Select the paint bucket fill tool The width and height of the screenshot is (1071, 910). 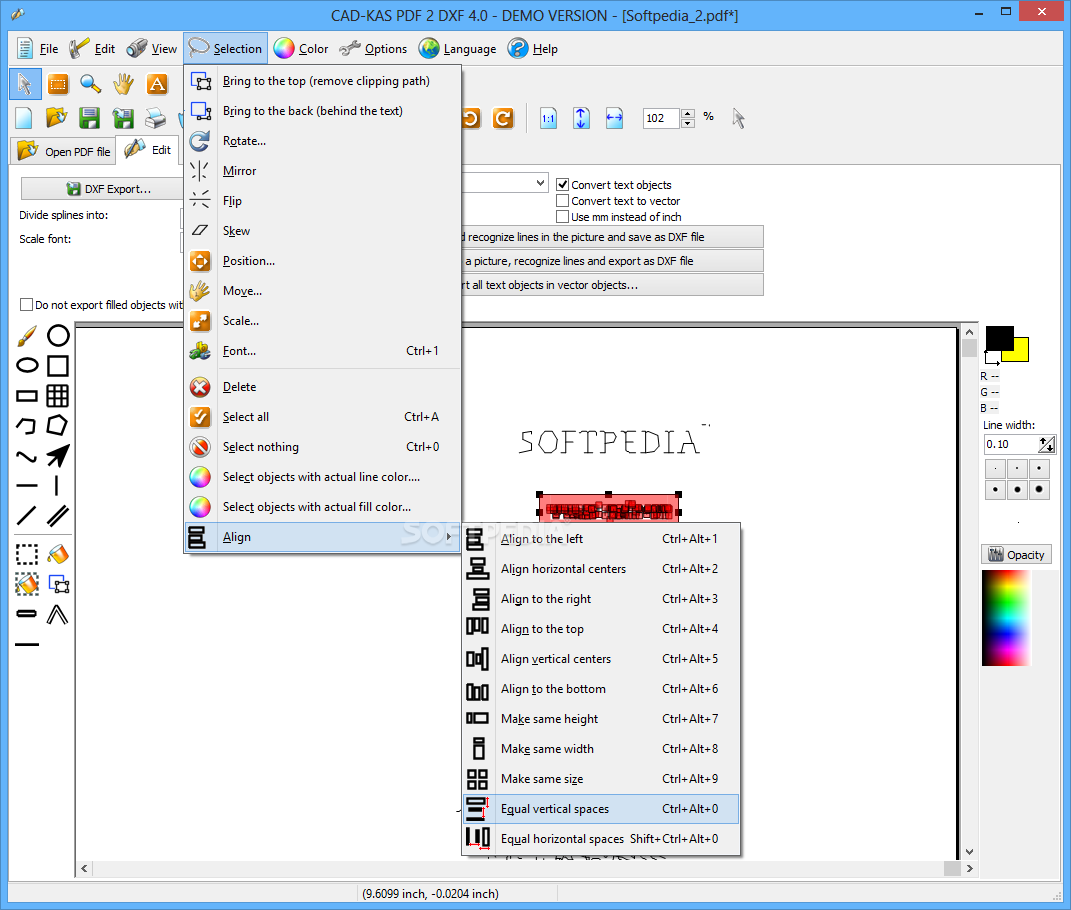[x=58, y=554]
